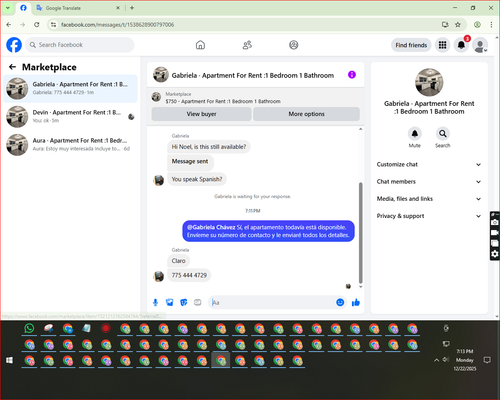500x400 pixels.
Task: Click the Find friends button
Action: pyautogui.click(x=411, y=45)
